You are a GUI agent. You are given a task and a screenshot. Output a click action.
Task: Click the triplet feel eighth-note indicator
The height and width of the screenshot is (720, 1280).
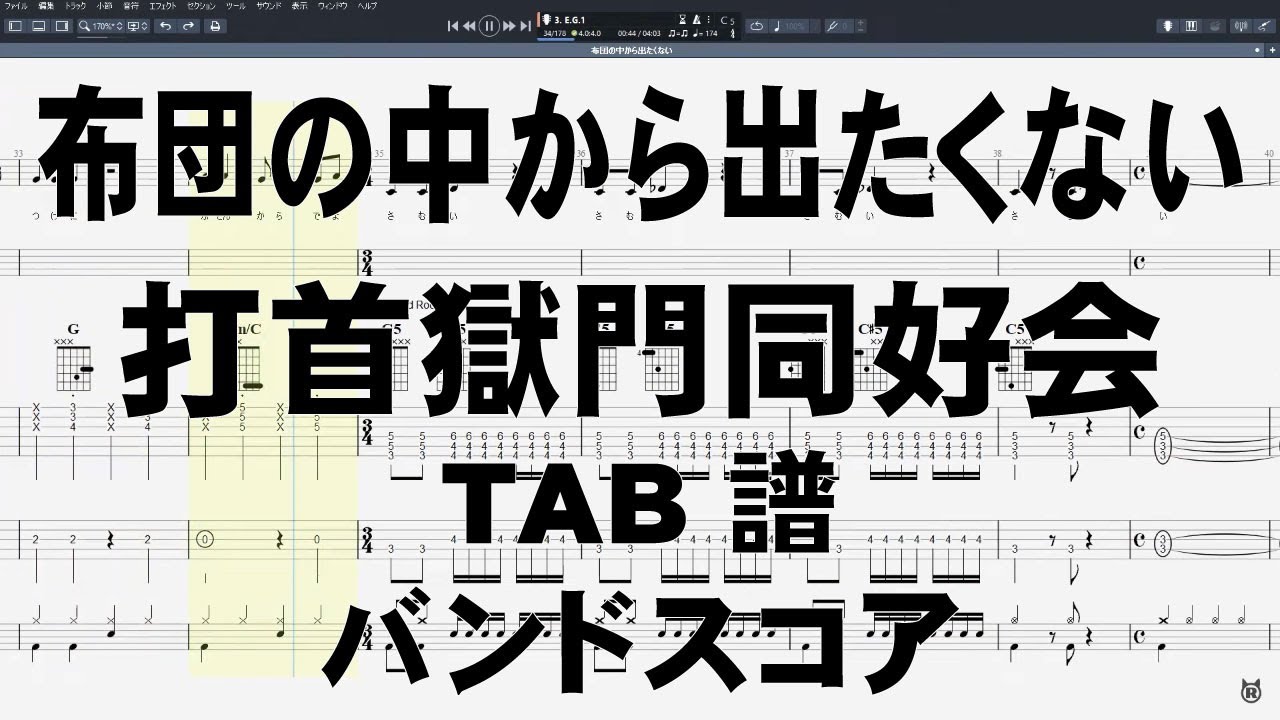click(x=677, y=33)
